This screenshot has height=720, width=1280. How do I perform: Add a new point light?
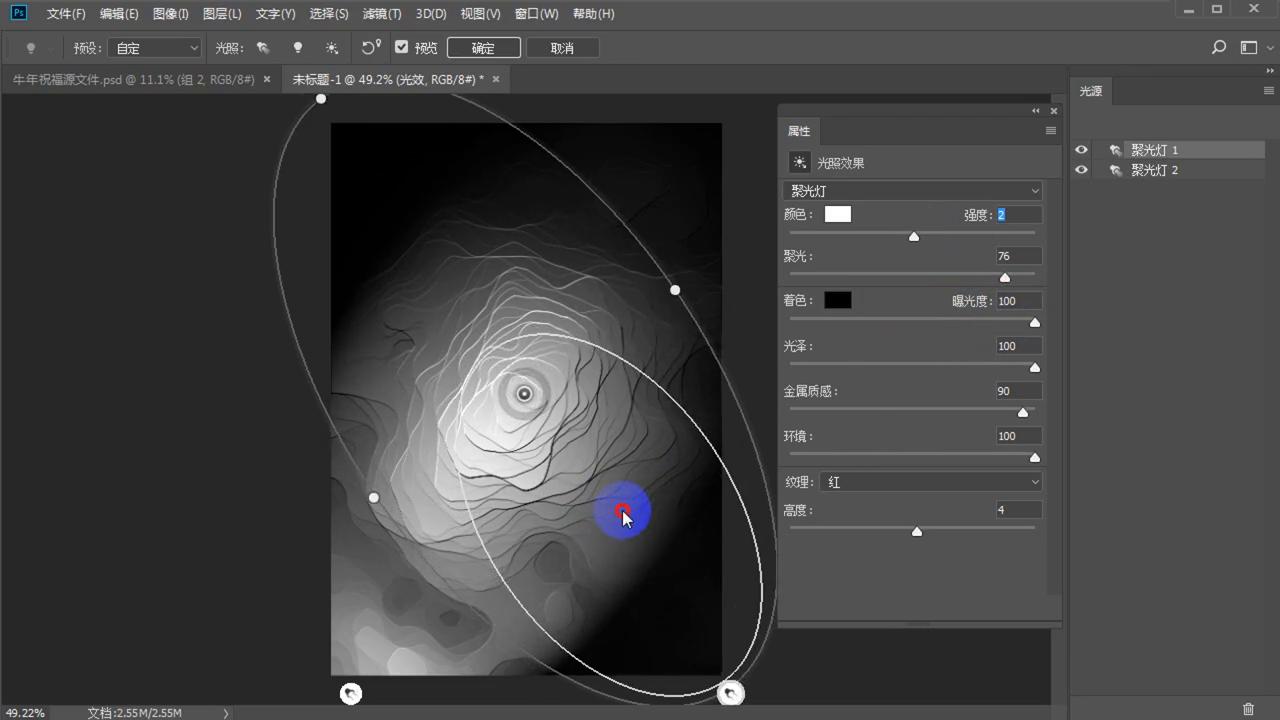pyautogui.click(x=297, y=48)
